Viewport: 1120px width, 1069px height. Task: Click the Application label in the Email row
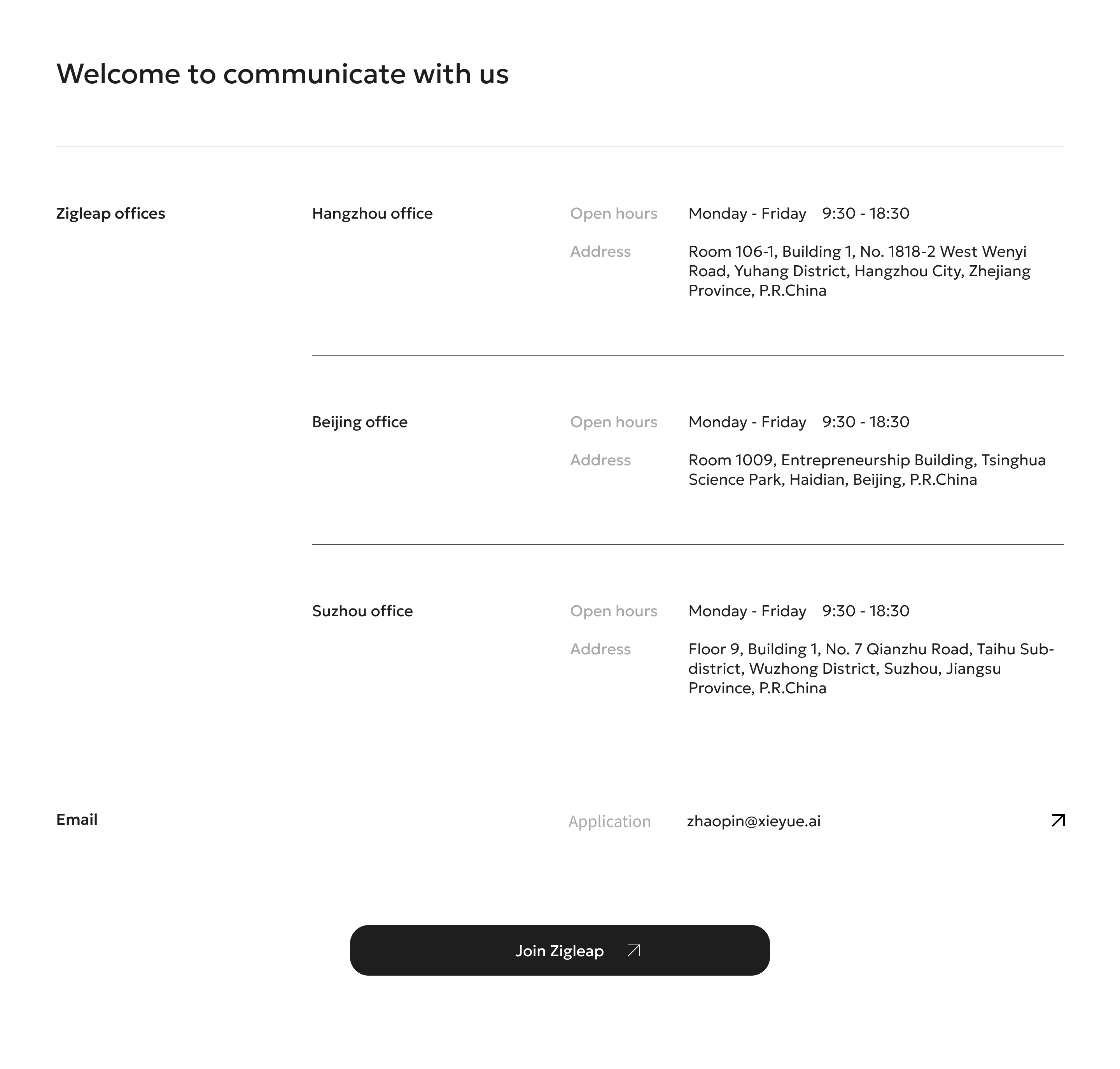[x=609, y=821]
